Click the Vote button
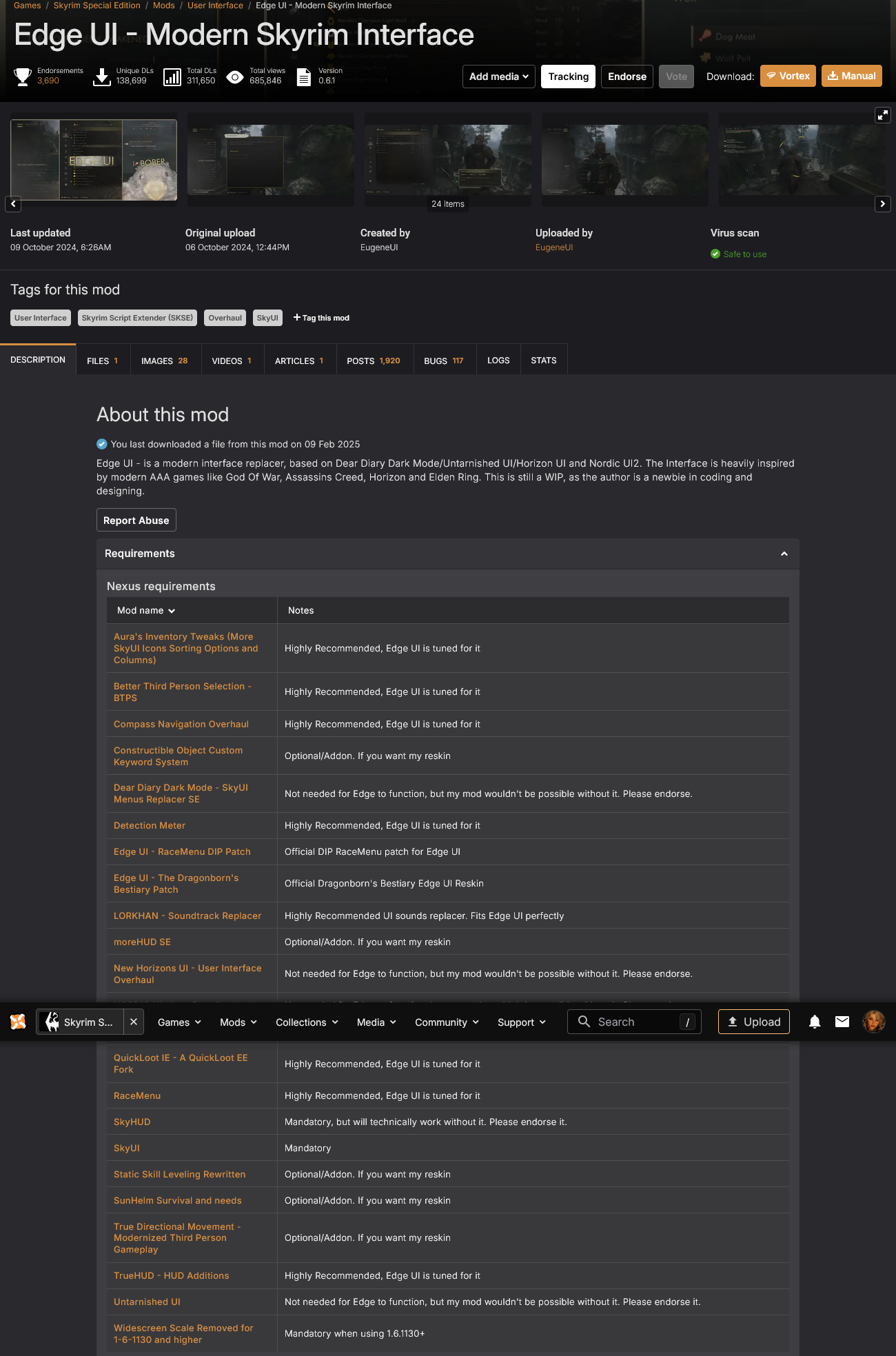 tap(676, 77)
